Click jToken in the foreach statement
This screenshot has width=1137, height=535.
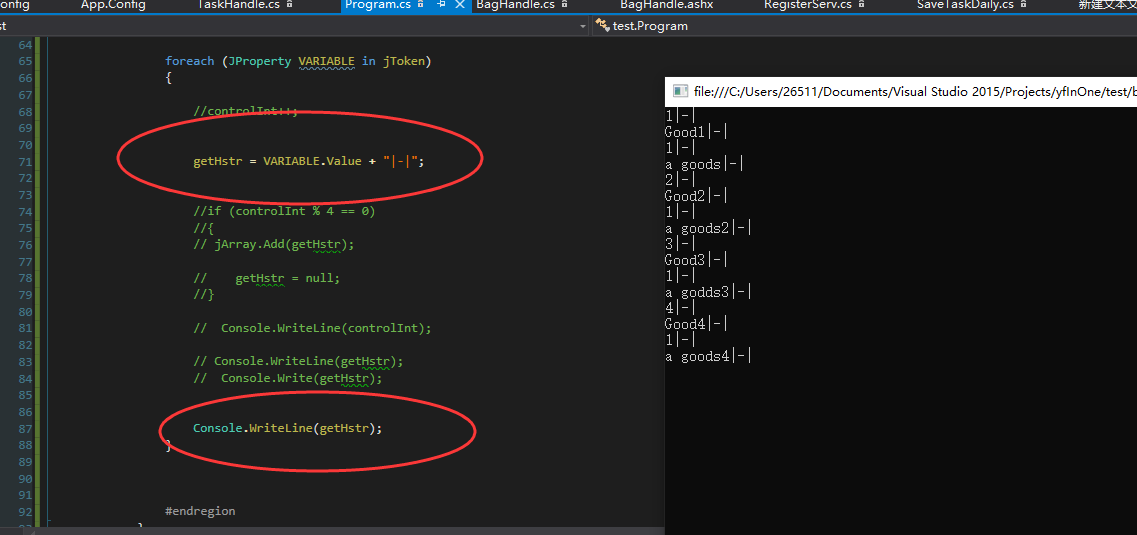404,61
